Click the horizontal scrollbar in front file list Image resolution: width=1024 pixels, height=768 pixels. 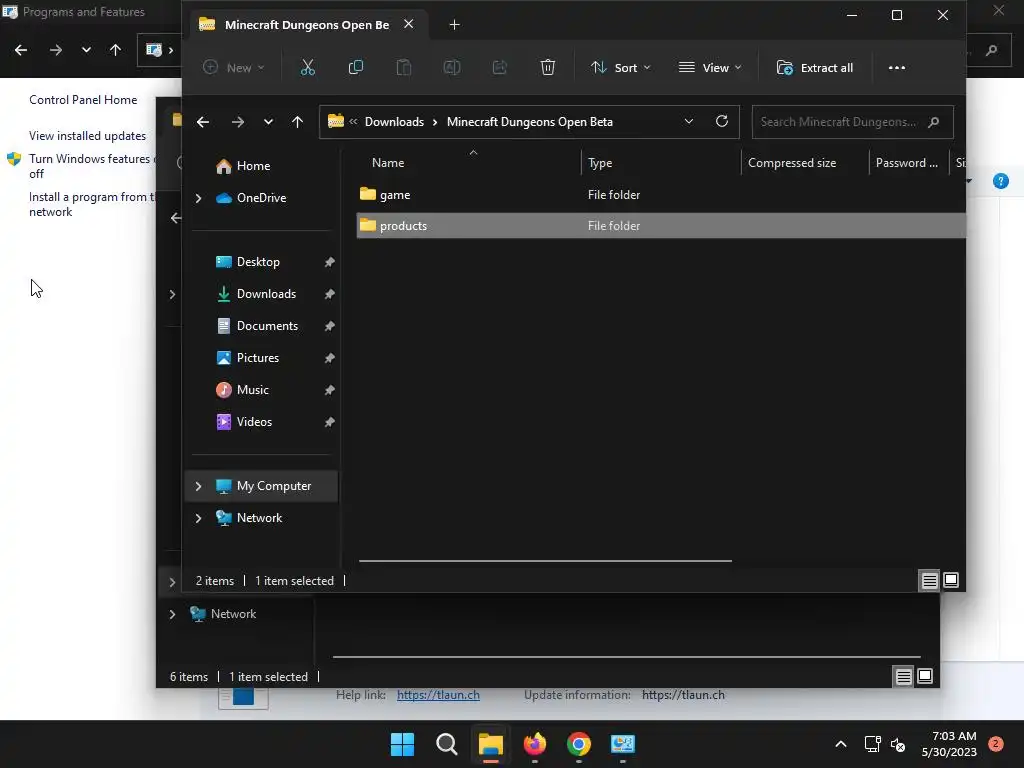click(545, 560)
